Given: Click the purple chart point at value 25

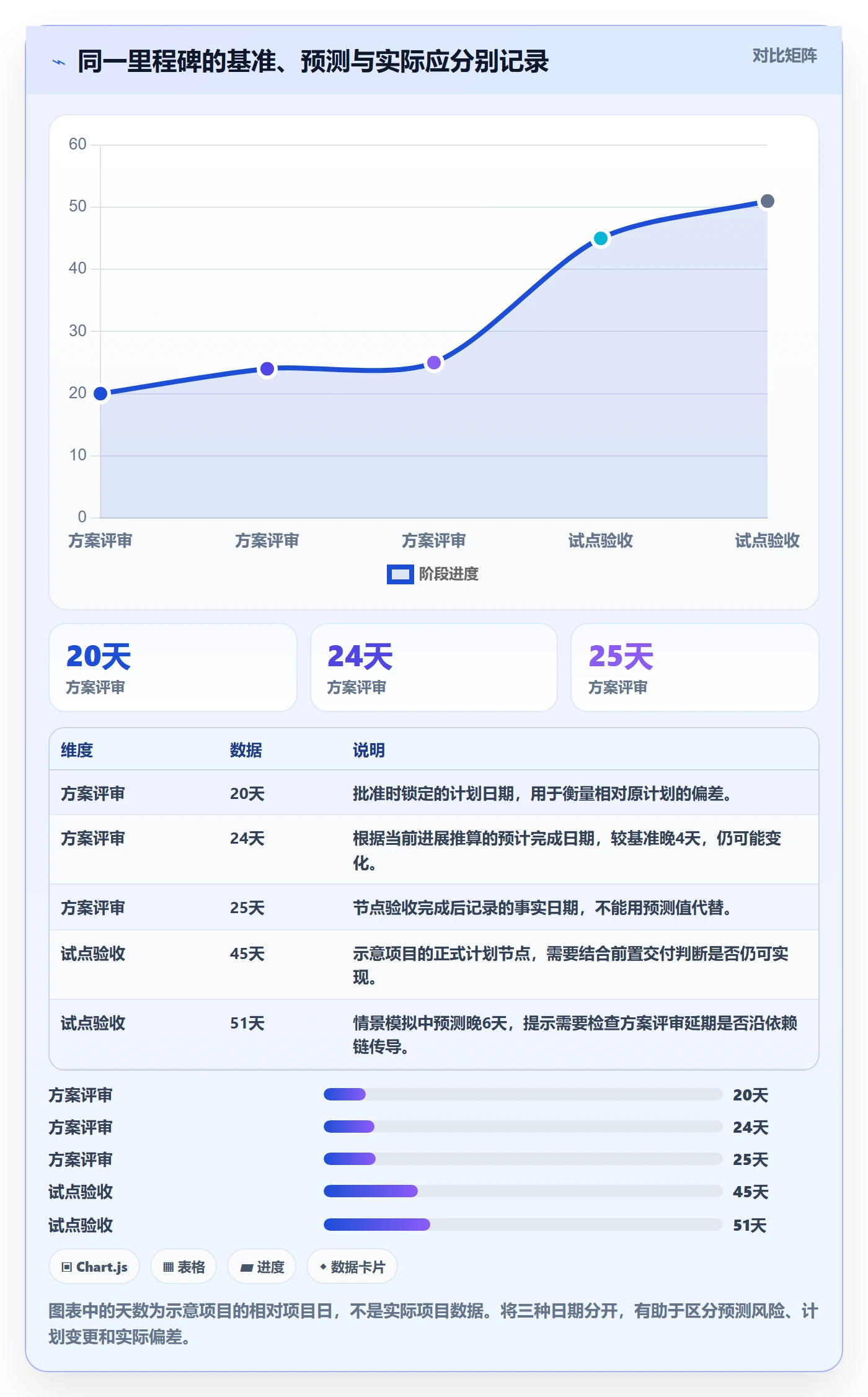Looking at the screenshot, I should point(434,362).
